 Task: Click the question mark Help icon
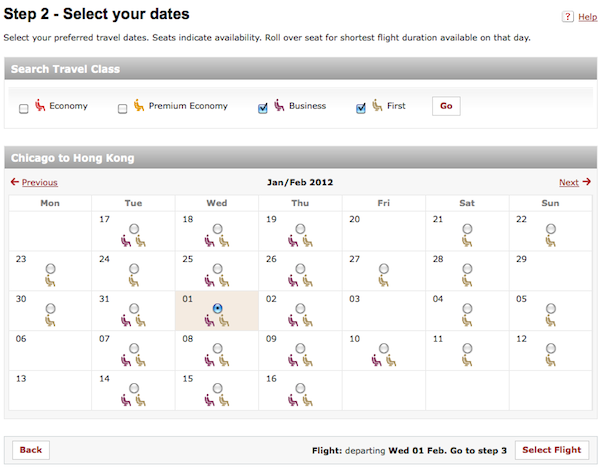(567, 16)
